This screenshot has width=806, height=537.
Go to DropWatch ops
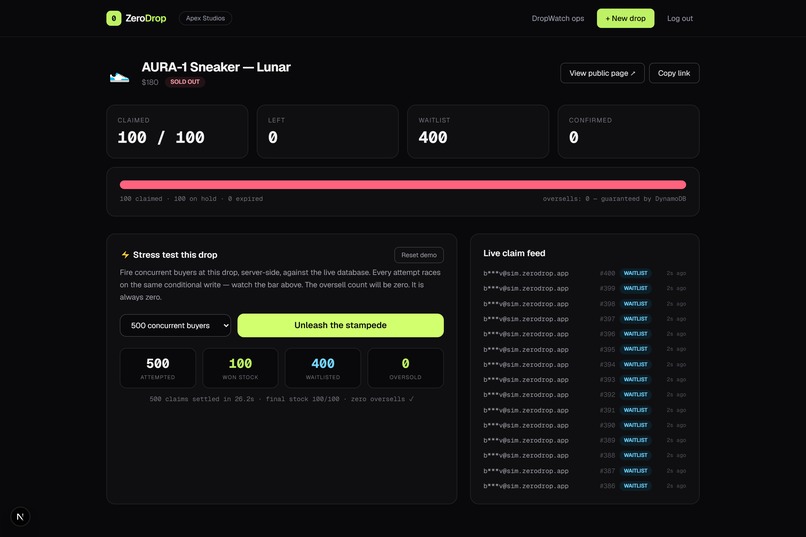point(558,18)
